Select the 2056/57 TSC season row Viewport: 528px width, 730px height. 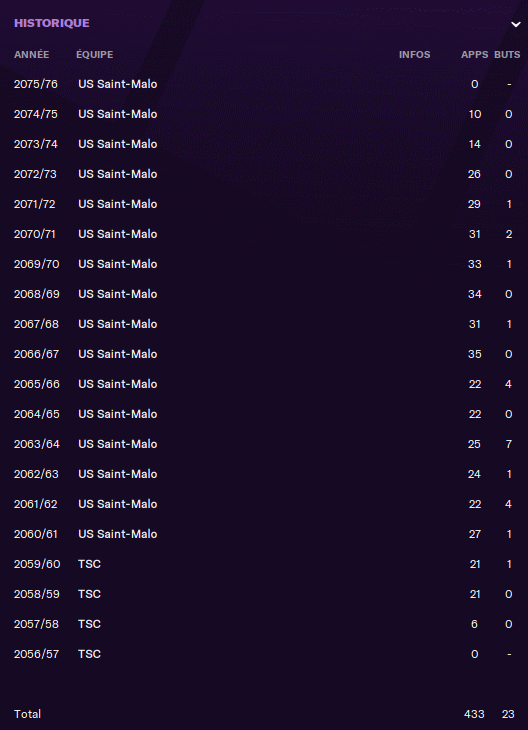pos(264,654)
